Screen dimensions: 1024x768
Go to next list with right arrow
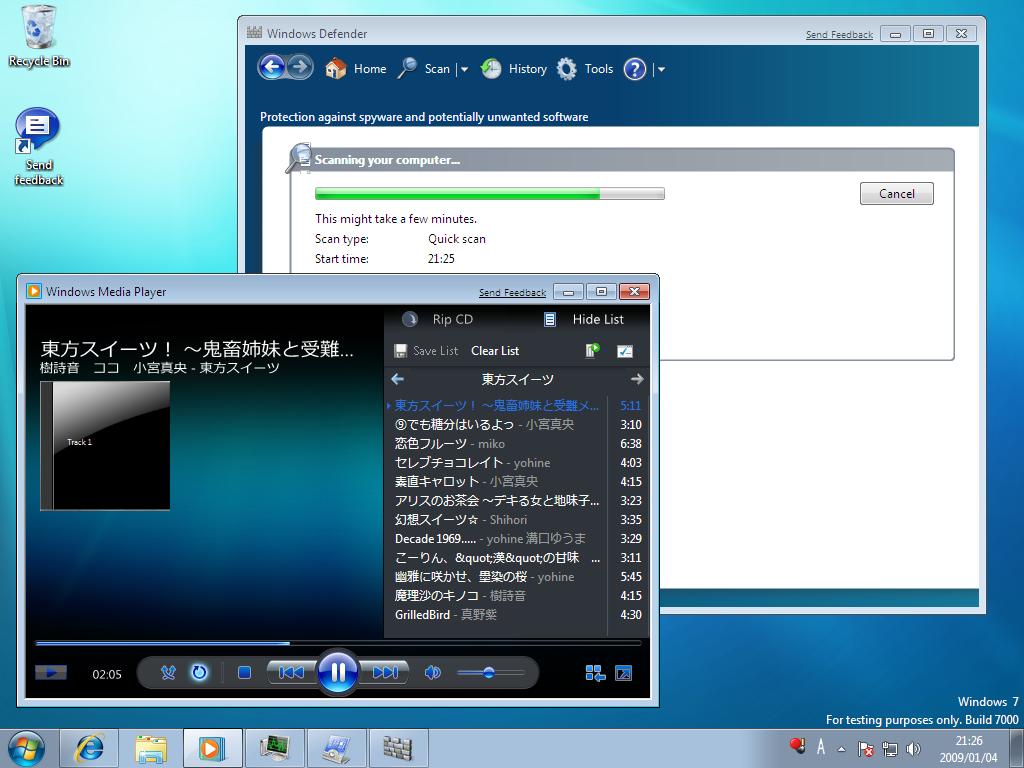[637, 379]
